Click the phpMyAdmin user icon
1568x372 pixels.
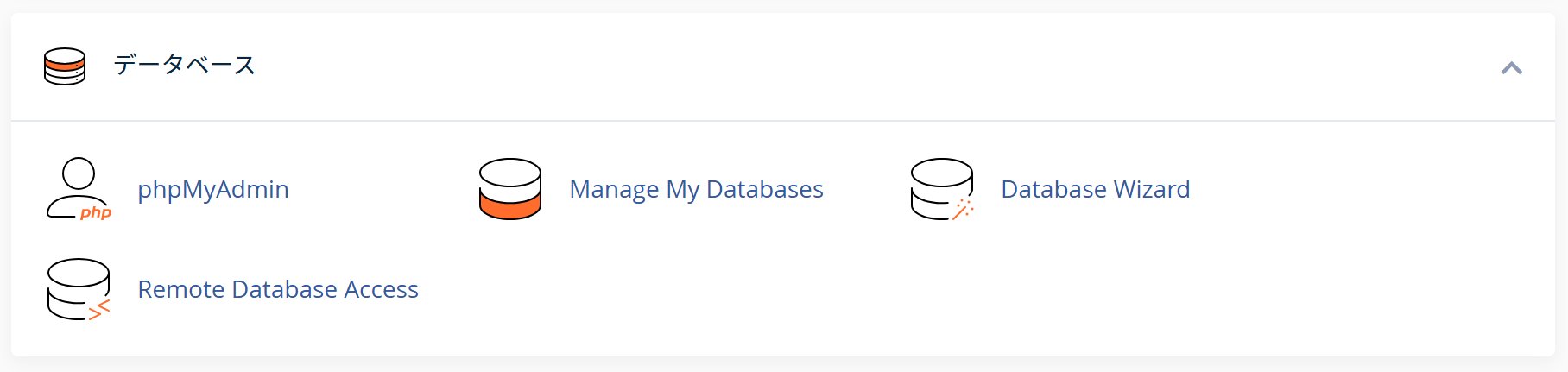(x=79, y=188)
